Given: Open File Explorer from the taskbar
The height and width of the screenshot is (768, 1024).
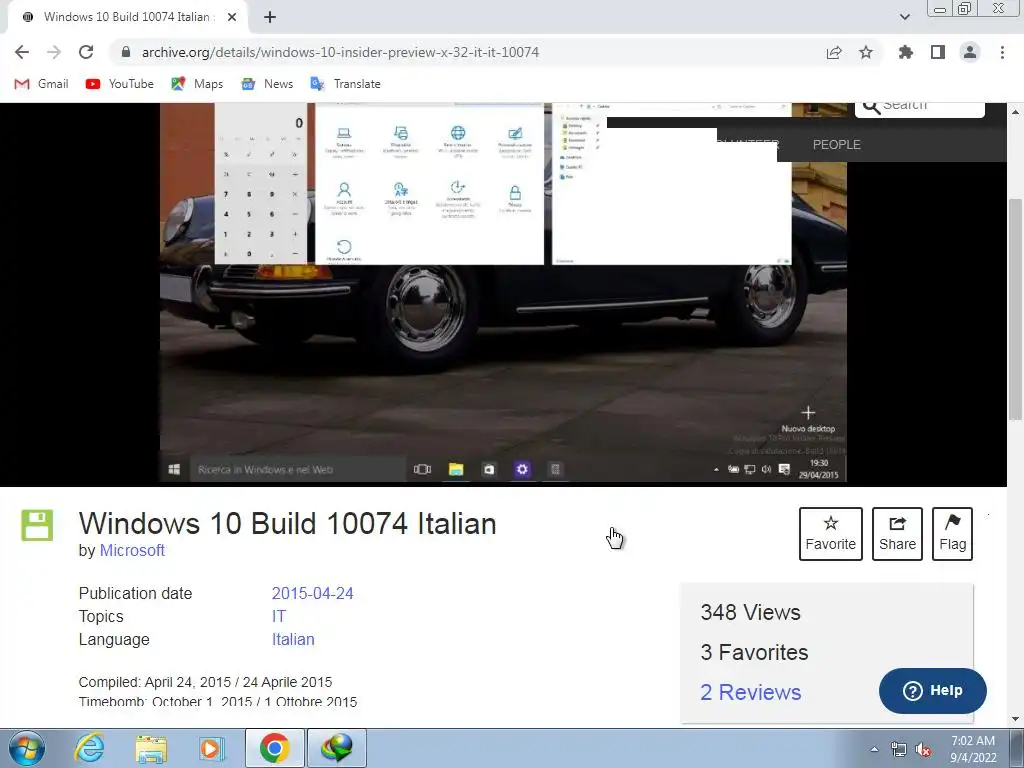Looking at the screenshot, I should (151, 748).
